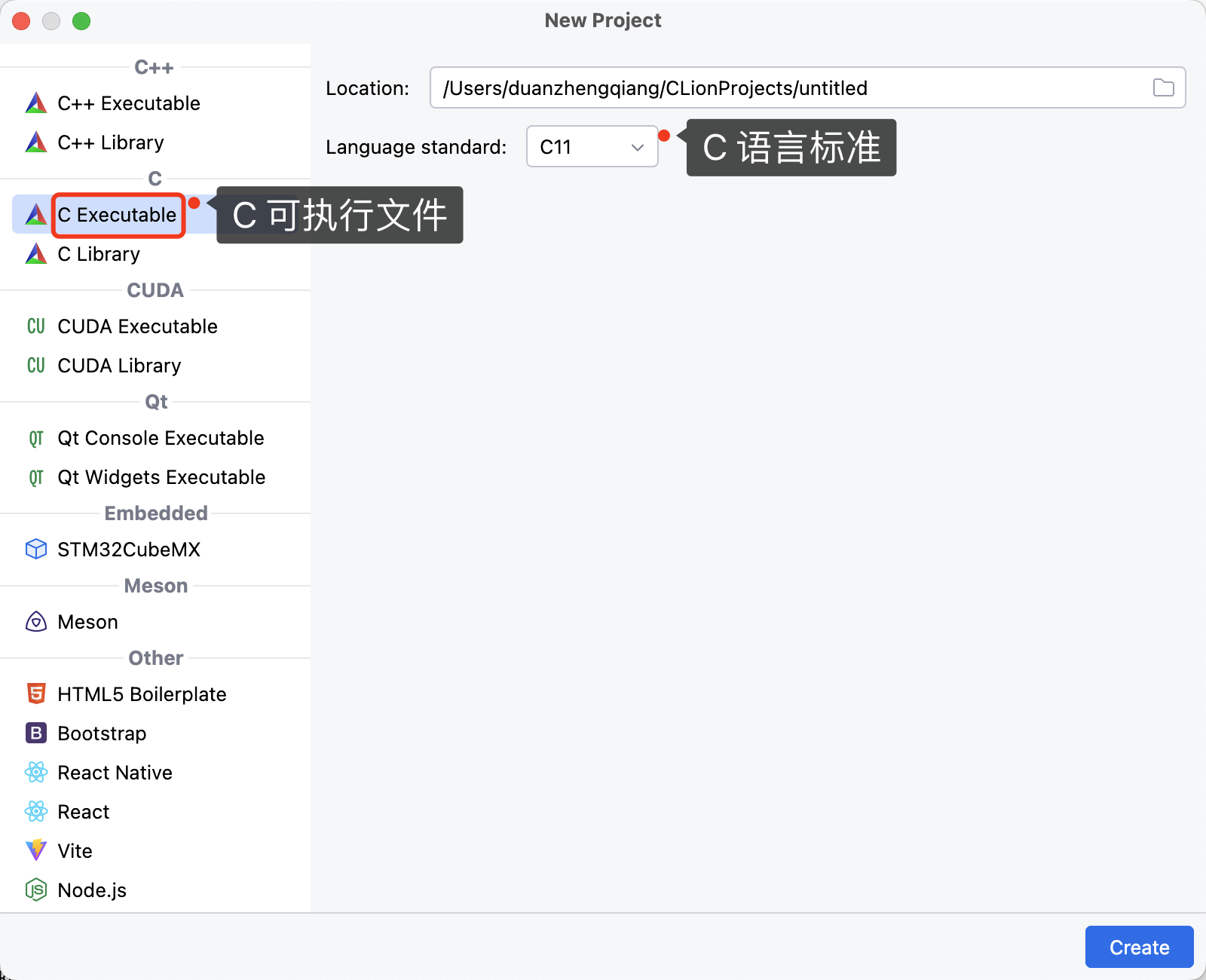Screen dimensions: 1206x980
Task: Select the Meson build system icon
Action: click(x=35, y=621)
